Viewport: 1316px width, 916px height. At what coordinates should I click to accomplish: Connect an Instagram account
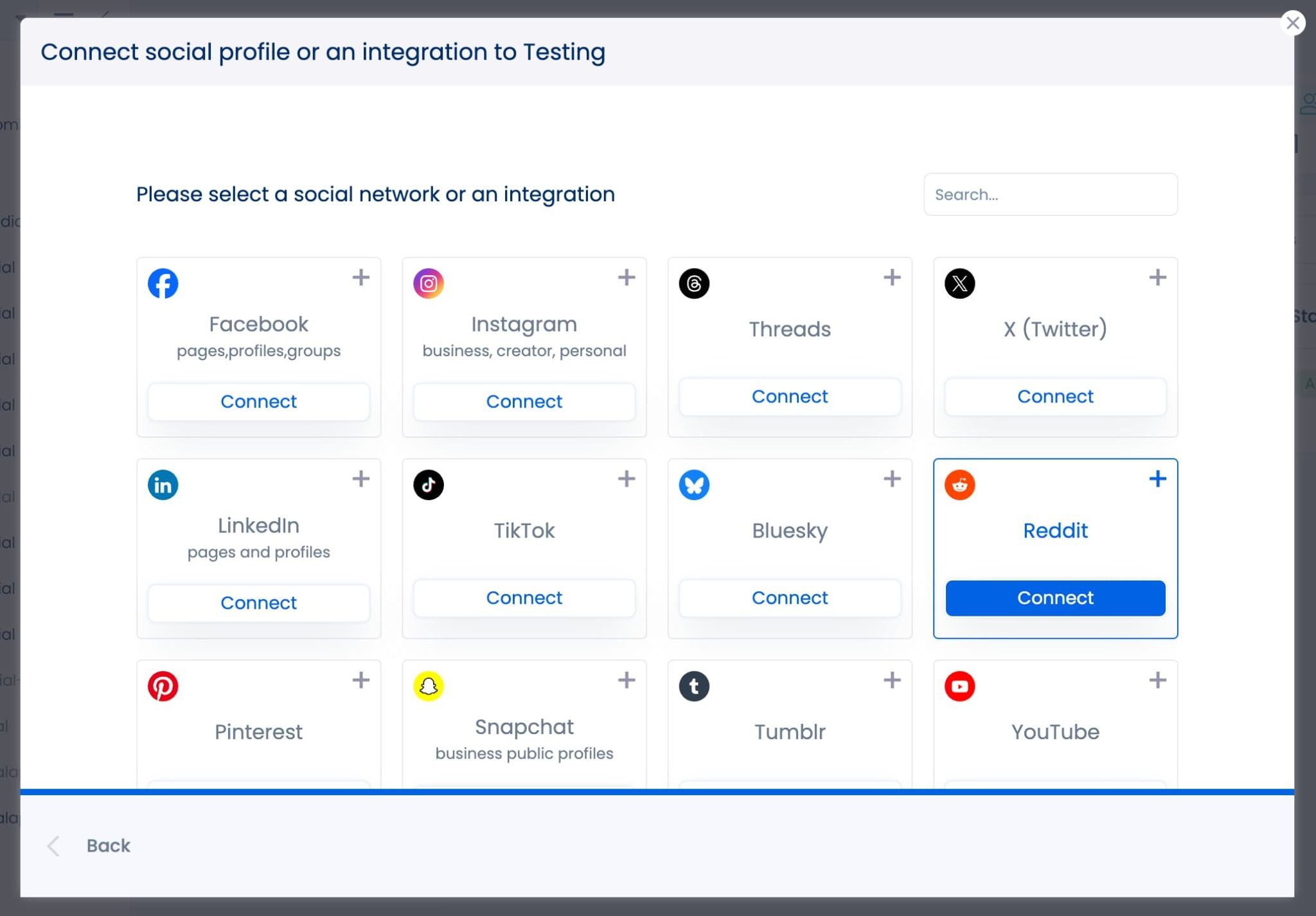point(524,401)
